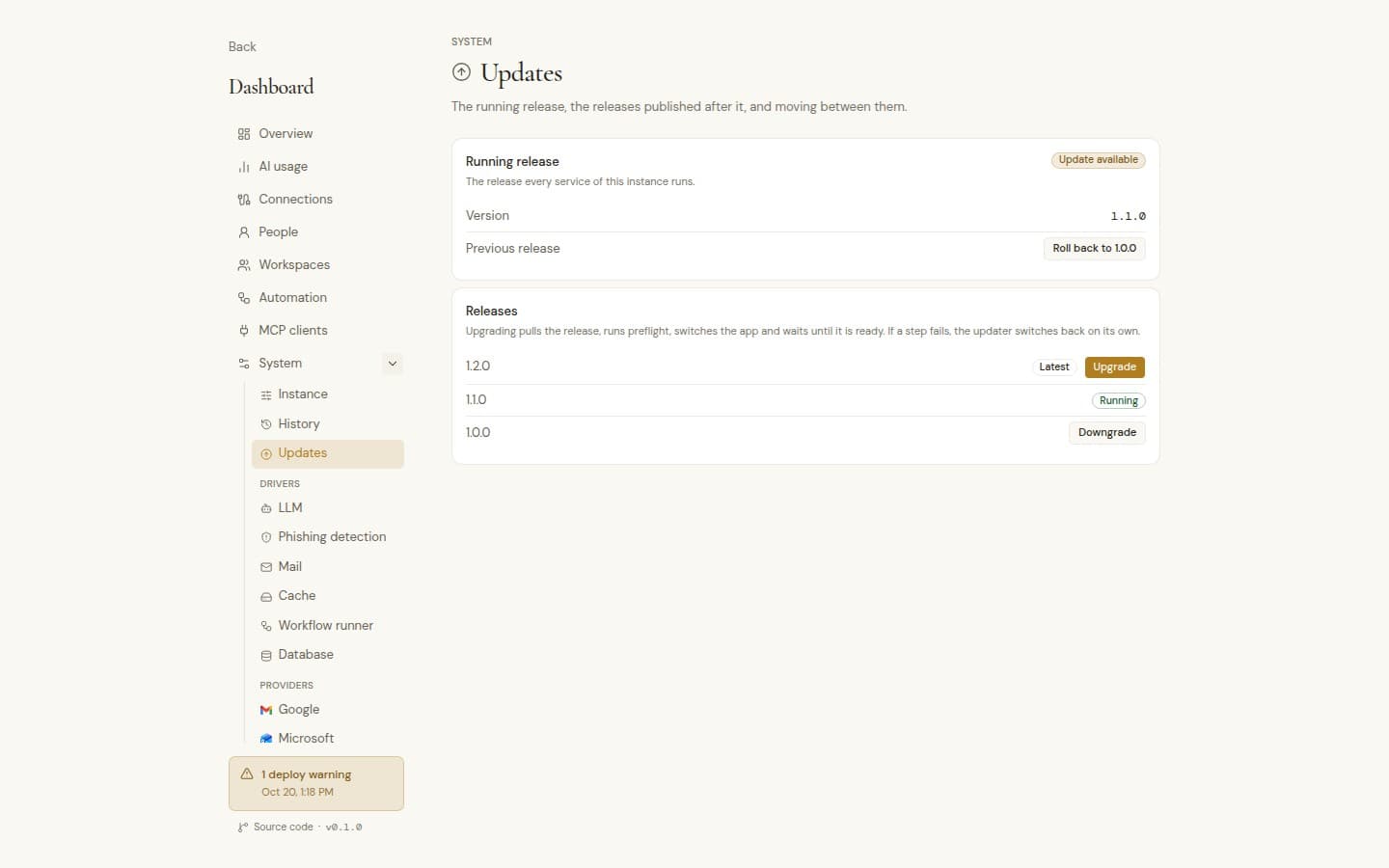Click the deploy warning triangle icon
This screenshot has height=868, width=1389.
[247, 773]
